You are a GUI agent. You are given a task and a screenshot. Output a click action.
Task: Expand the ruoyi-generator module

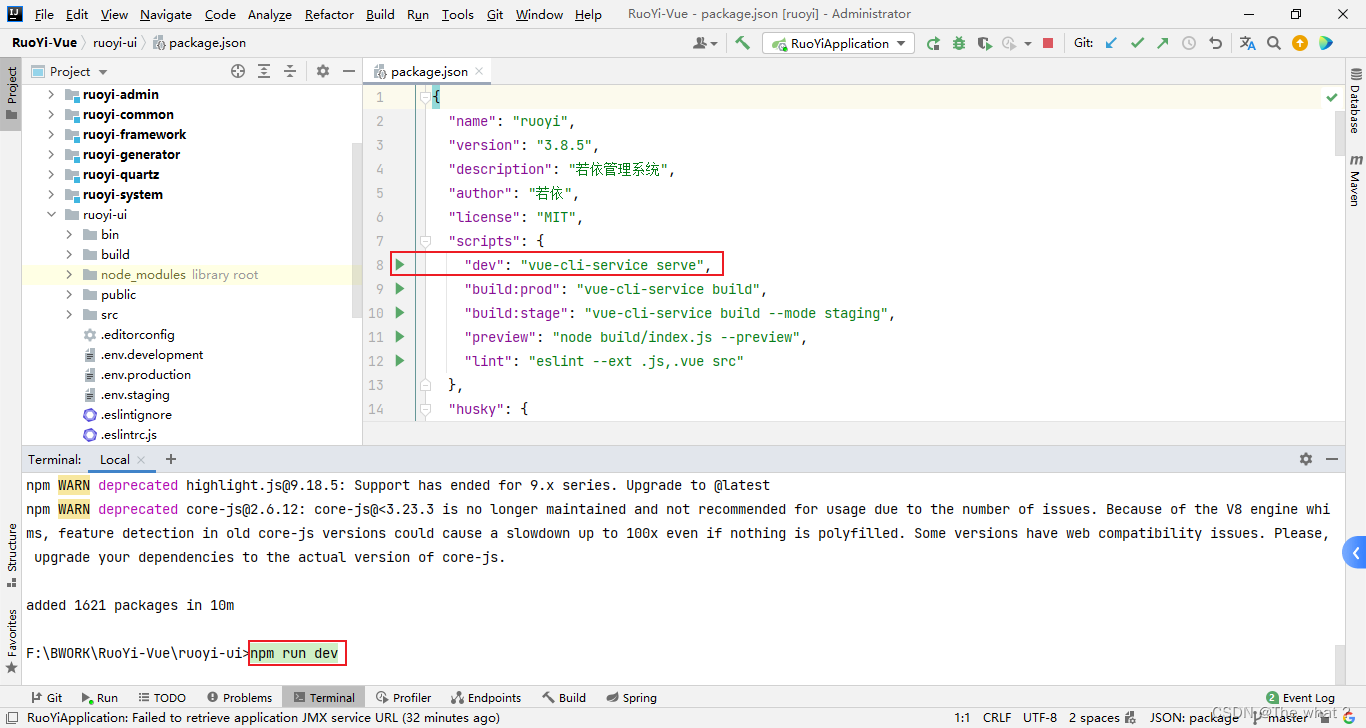[x=51, y=155]
